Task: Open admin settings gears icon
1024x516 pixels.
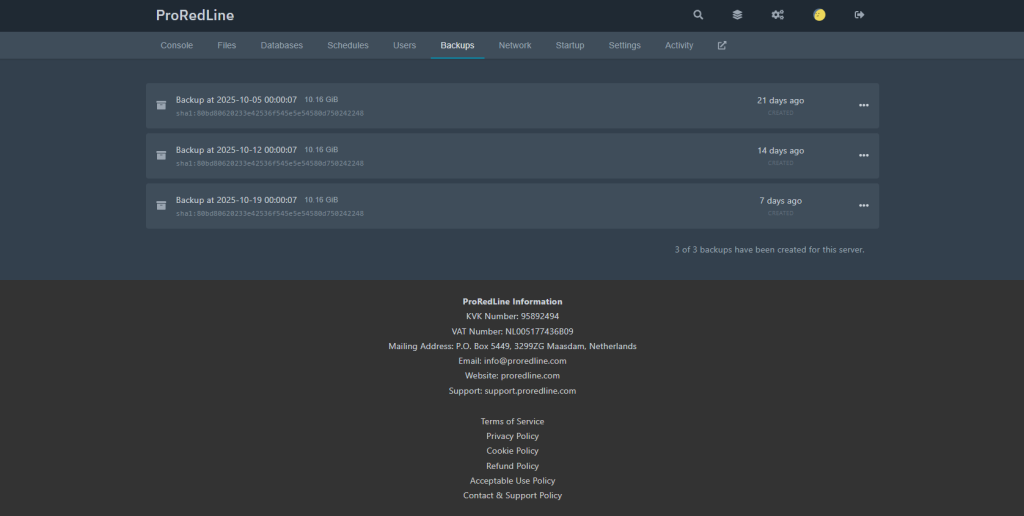Action: pyautogui.click(x=777, y=15)
